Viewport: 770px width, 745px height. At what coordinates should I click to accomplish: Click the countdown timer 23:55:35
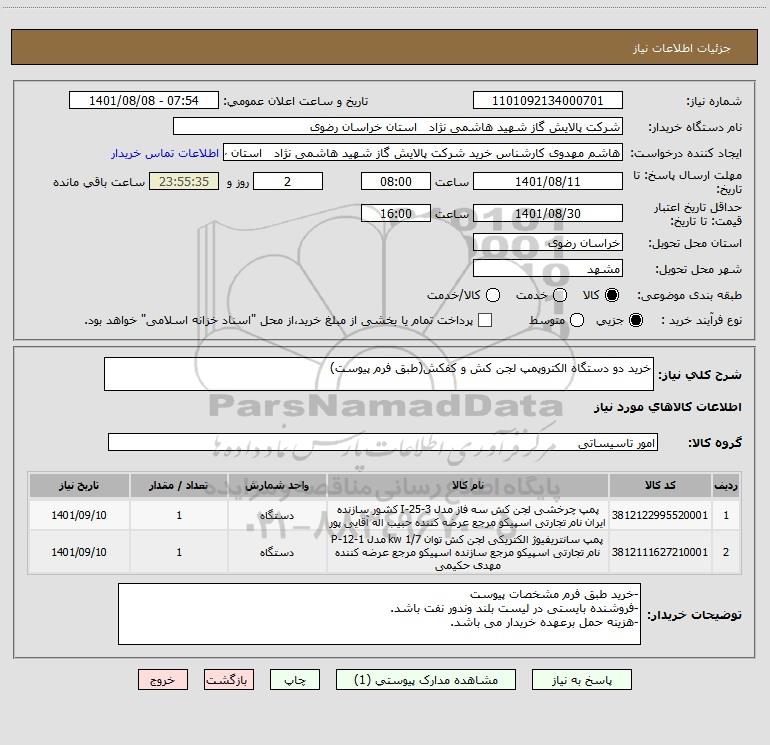pyautogui.click(x=184, y=181)
